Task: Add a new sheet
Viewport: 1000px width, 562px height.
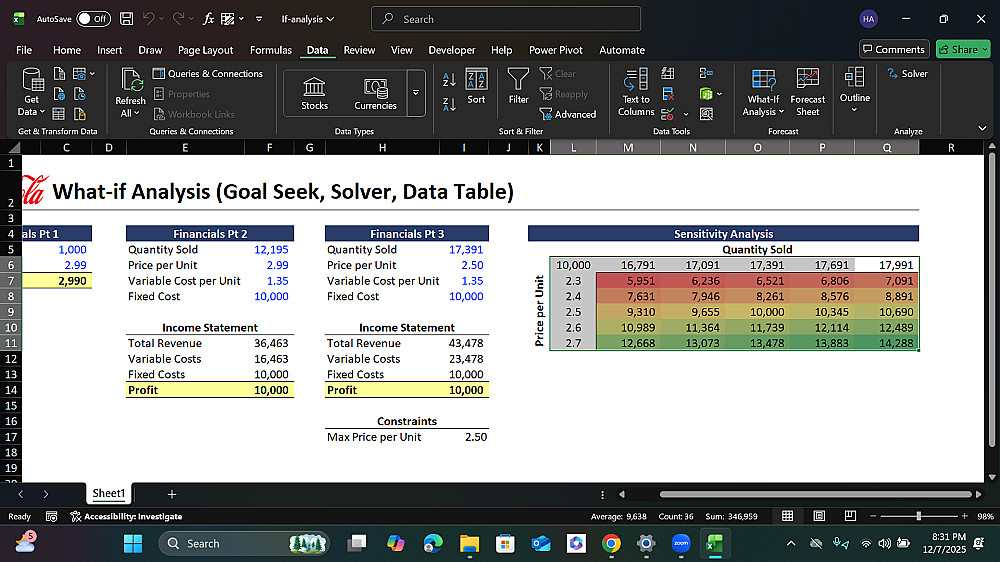Action: click(172, 494)
